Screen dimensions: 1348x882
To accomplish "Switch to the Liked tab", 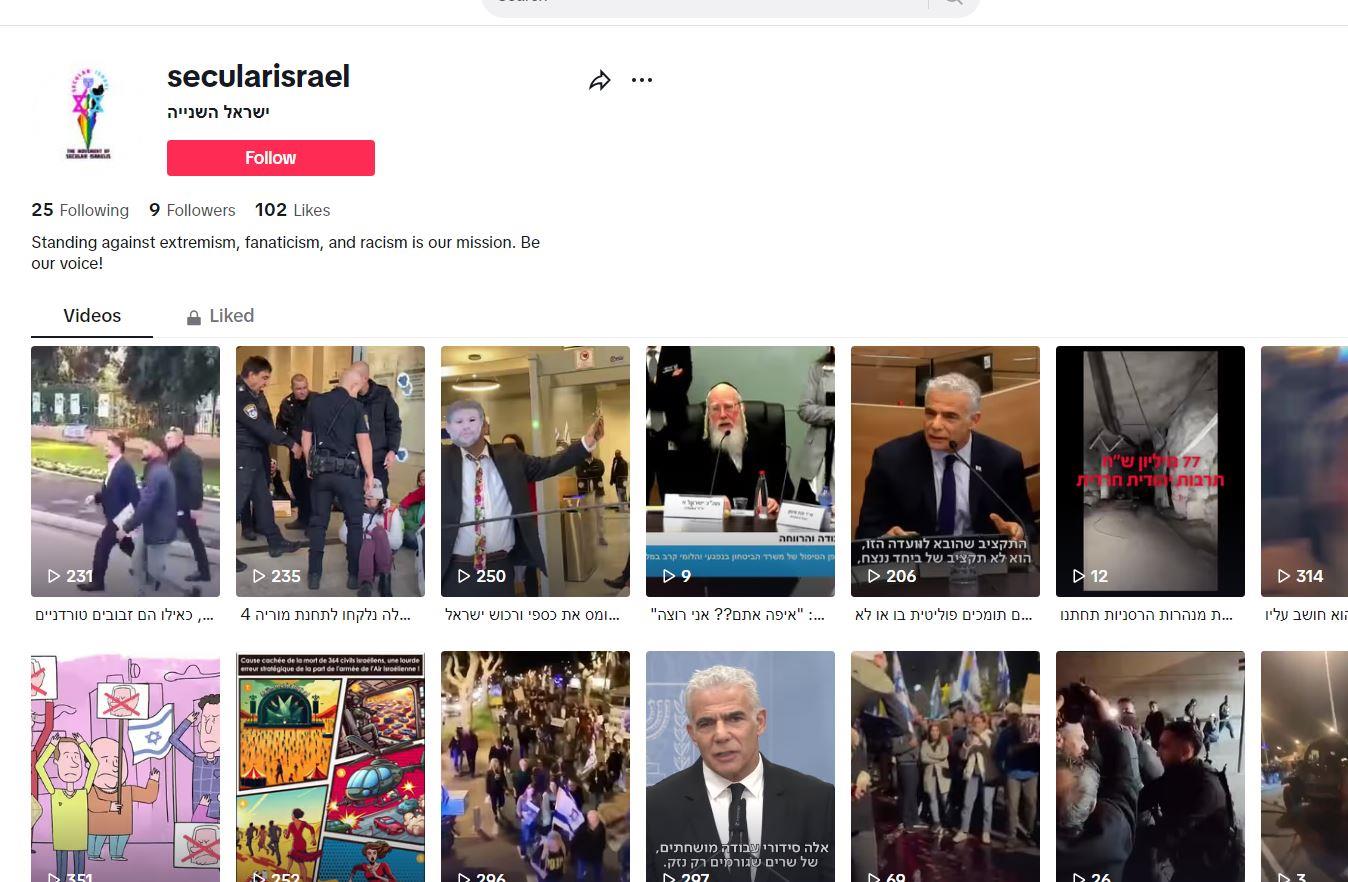I will [231, 316].
